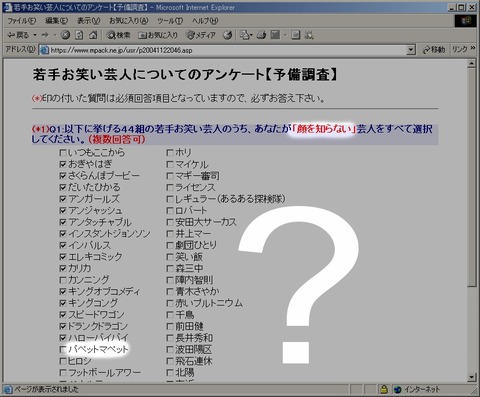
Task: Open the Mail icon dropdown arrow
Action: 251,35
